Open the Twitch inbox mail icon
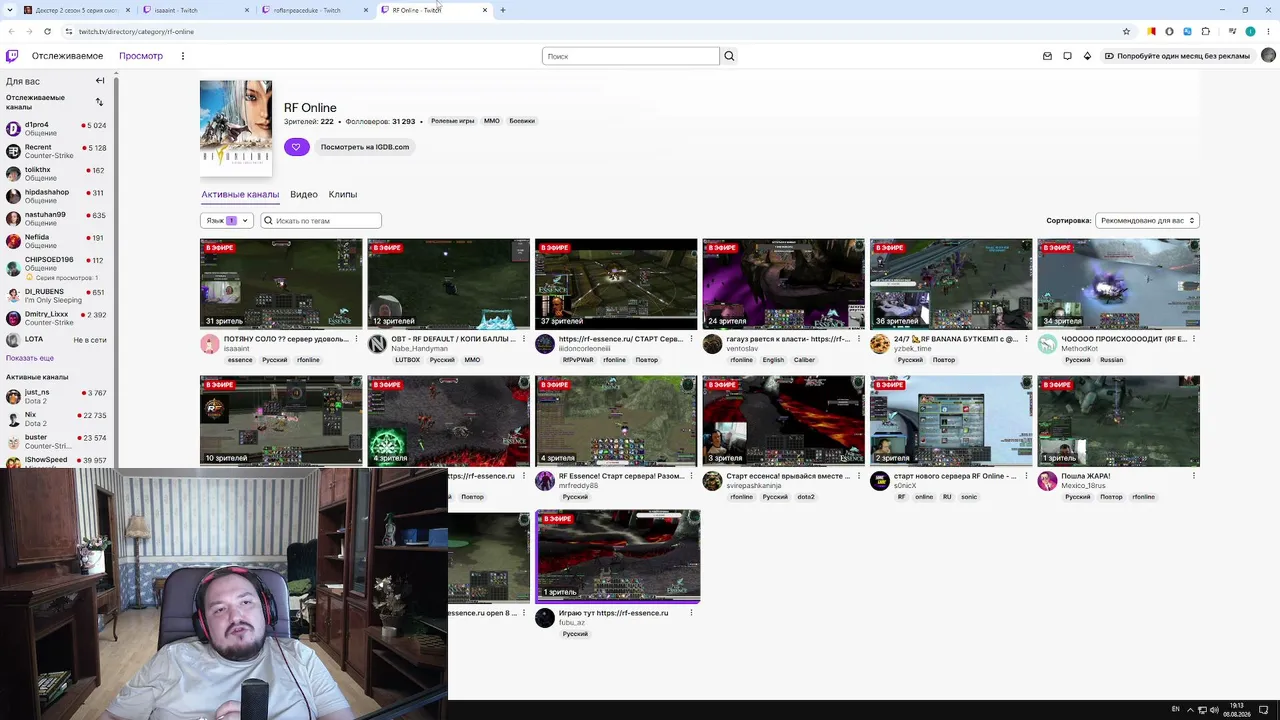The height and width of the screenshot is (720, 1280). tap(1047, 56)
